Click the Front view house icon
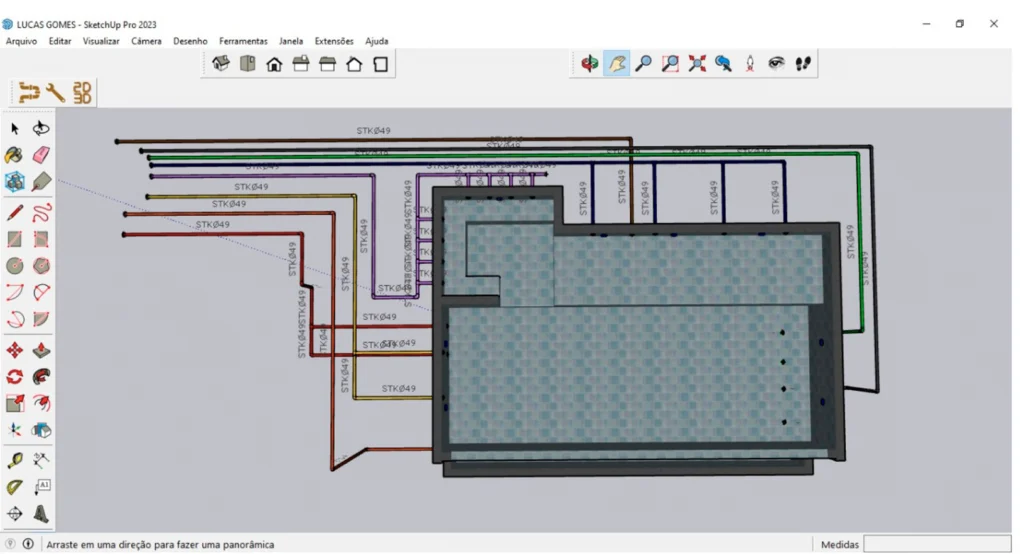 (274, 64)
